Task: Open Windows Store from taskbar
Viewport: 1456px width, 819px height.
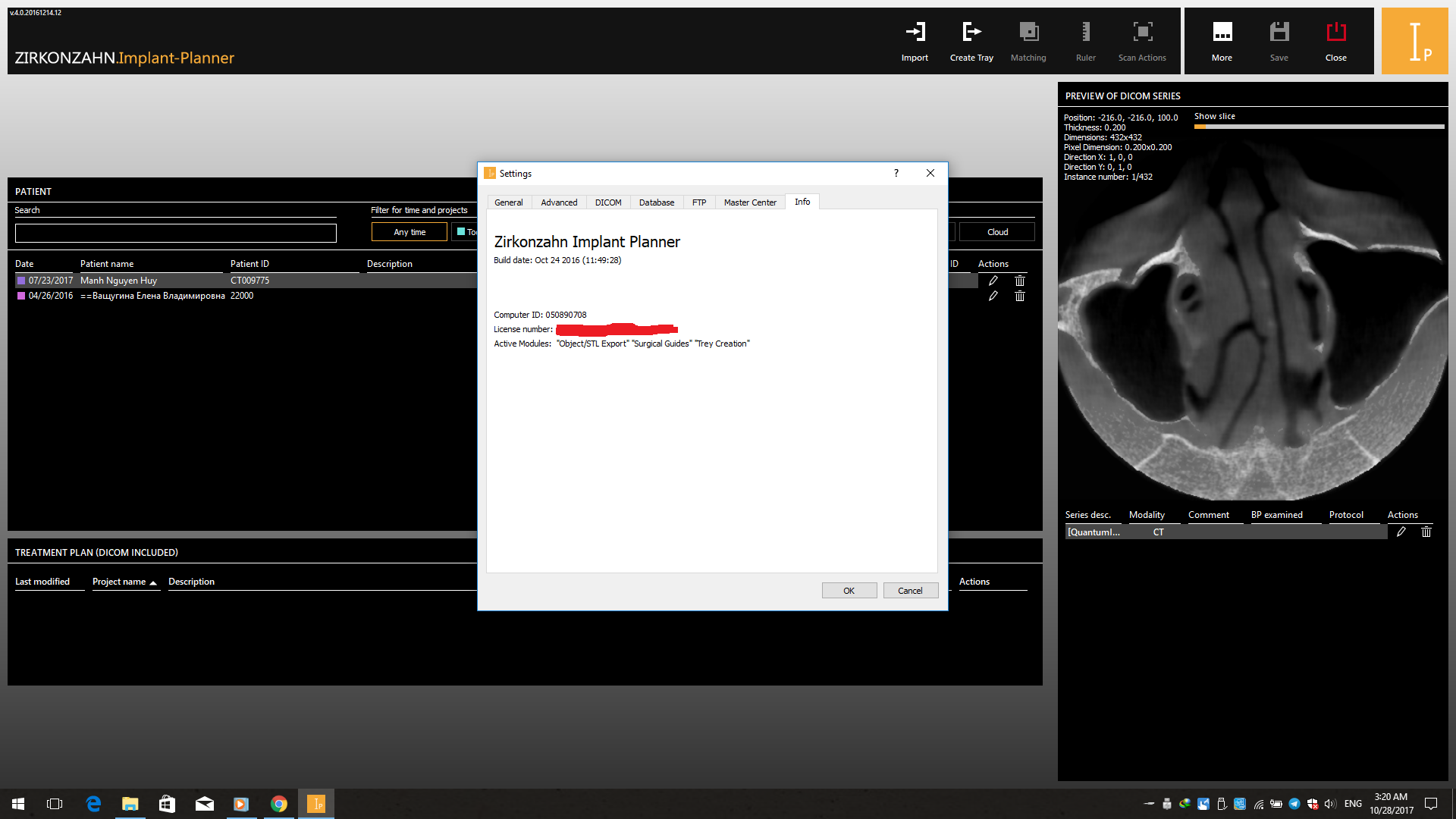Action: [x=168, y=804]
